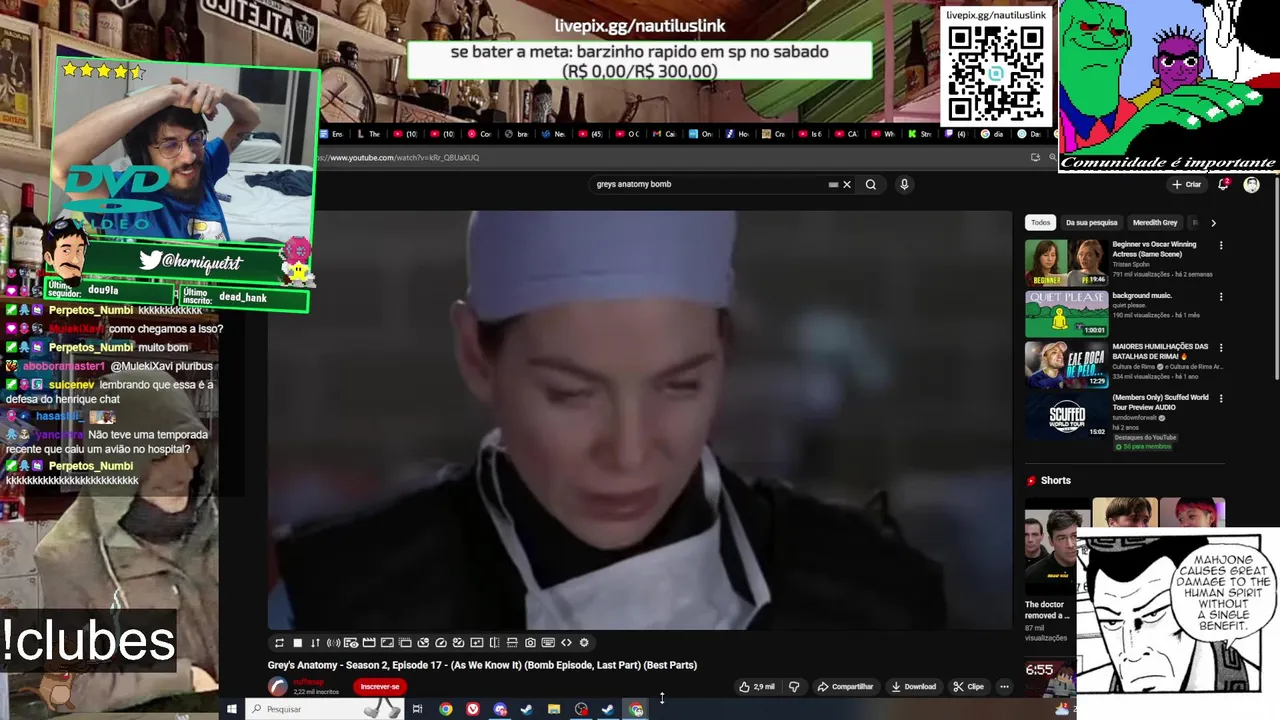Open more actions three-dot menu beside Clipe

click(x=1004, y=687)
